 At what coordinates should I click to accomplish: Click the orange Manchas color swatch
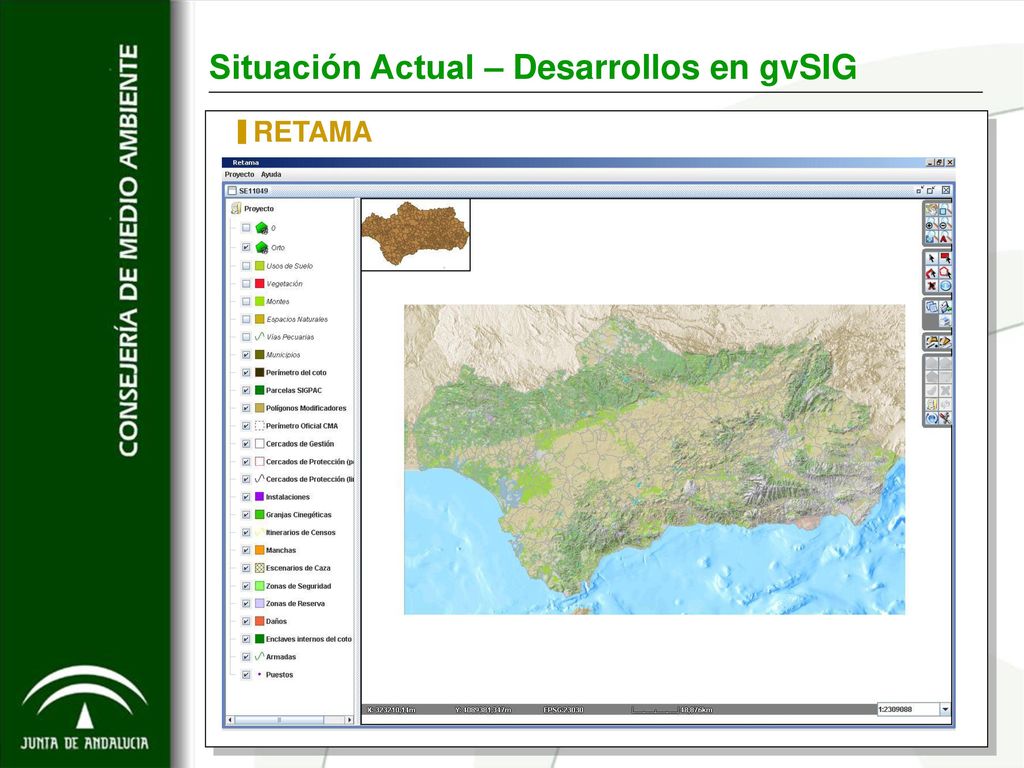pos(259,550)
